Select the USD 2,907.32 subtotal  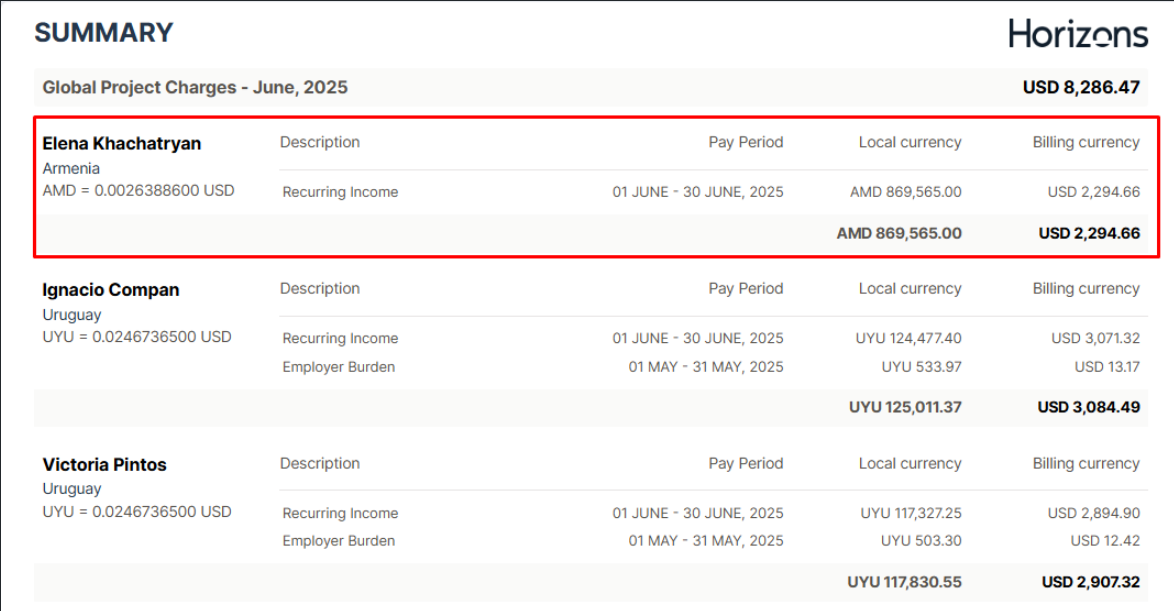coord(1090,582)
